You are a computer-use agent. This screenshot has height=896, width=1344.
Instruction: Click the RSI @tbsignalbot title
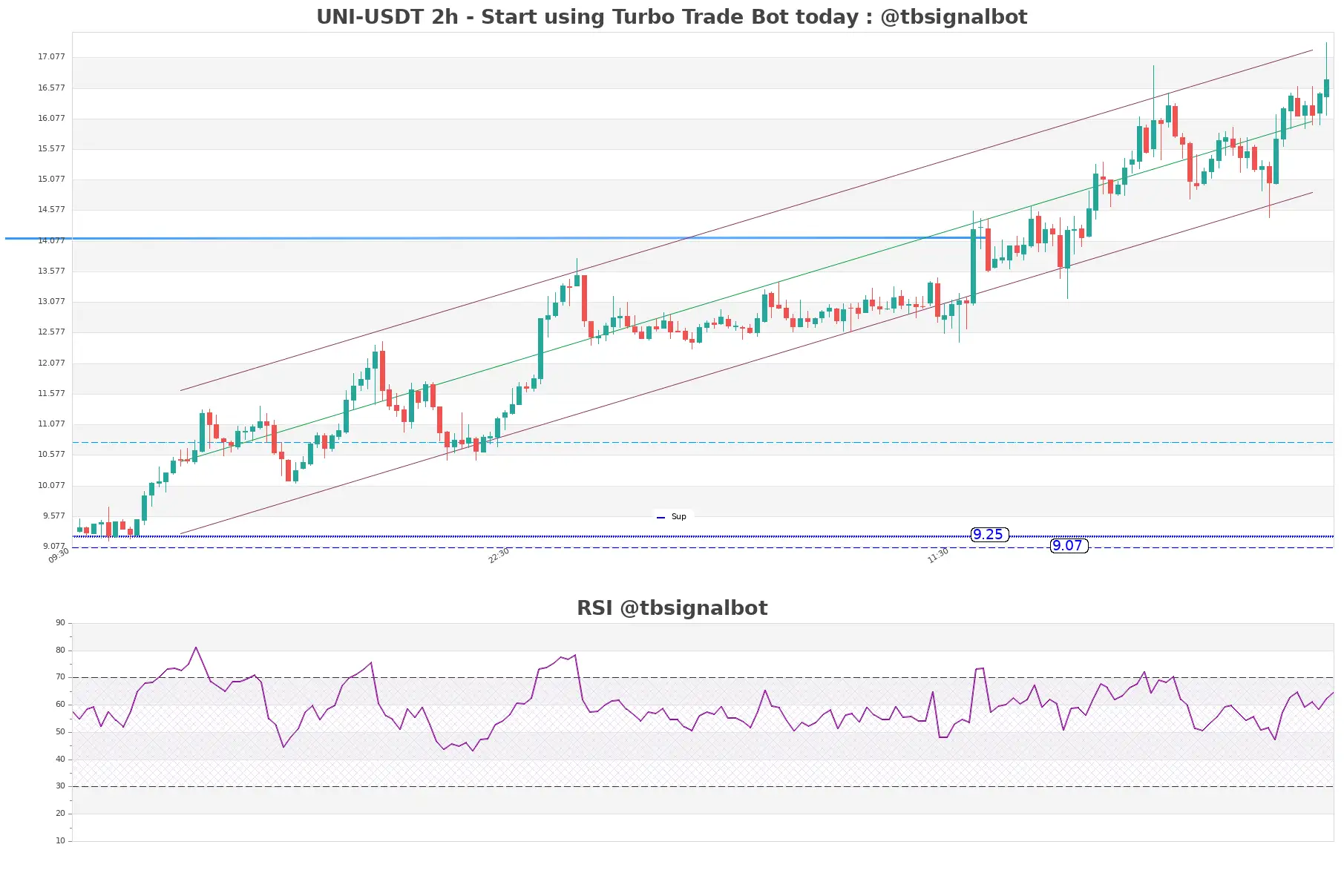click(672, 608)
